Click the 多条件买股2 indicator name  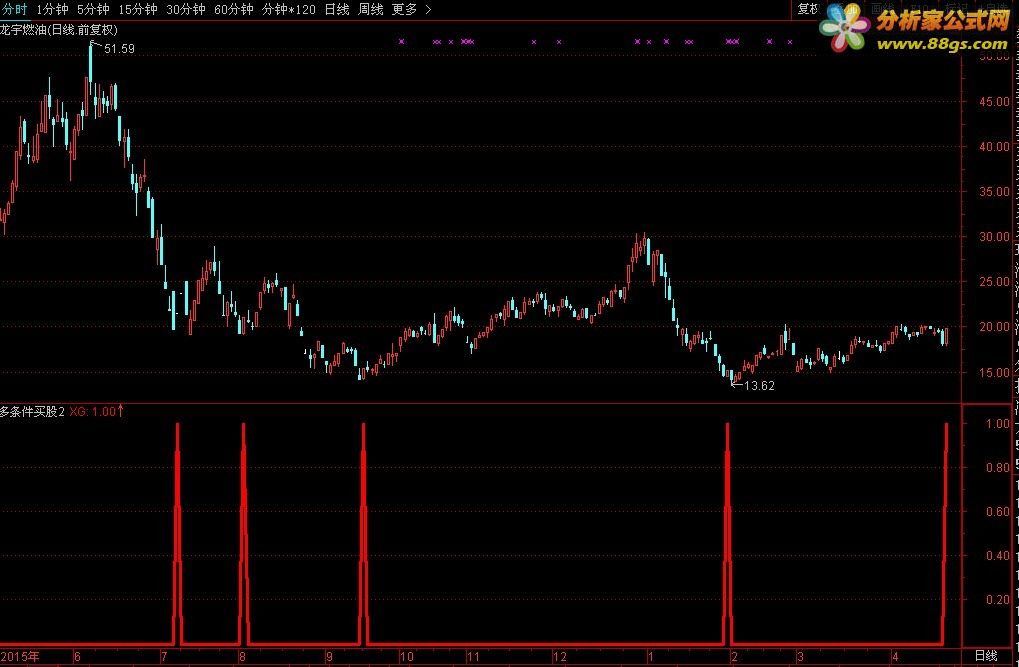tap(32, 412)
